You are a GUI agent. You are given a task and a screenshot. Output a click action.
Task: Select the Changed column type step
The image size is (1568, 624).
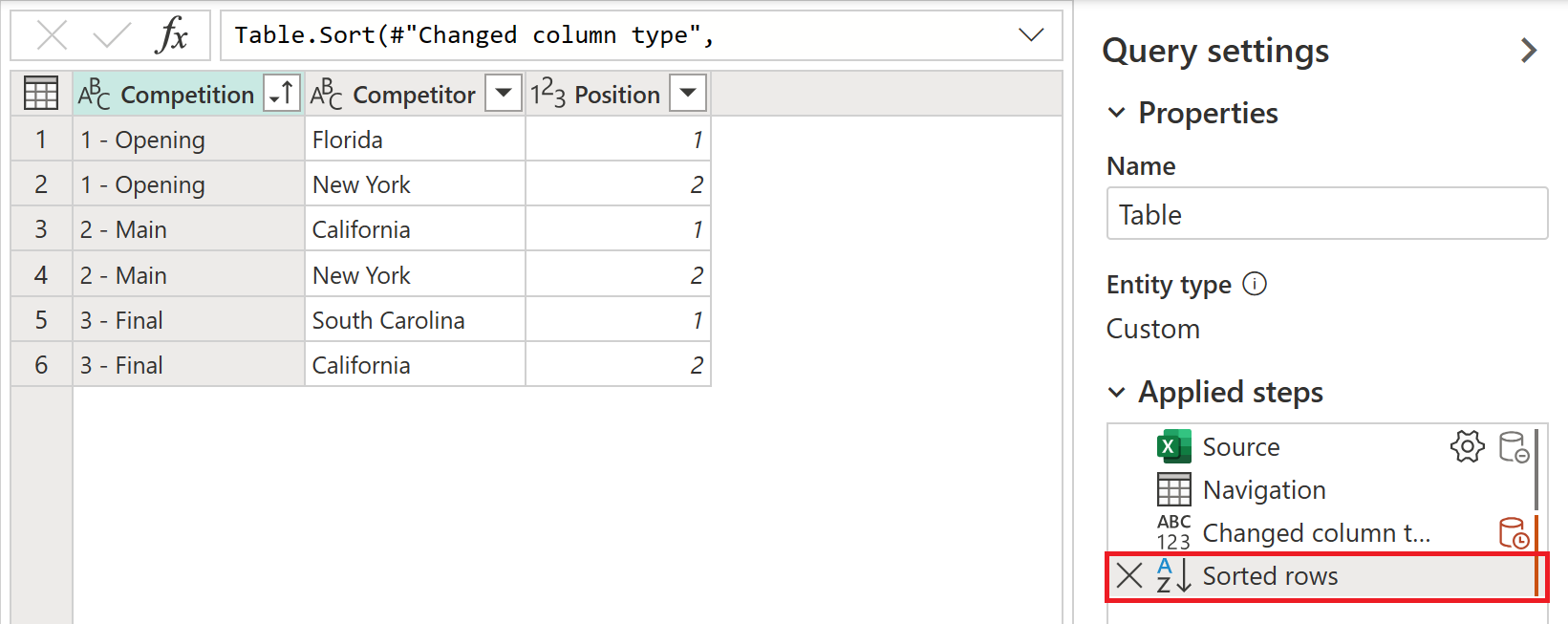coord(1315,532)
